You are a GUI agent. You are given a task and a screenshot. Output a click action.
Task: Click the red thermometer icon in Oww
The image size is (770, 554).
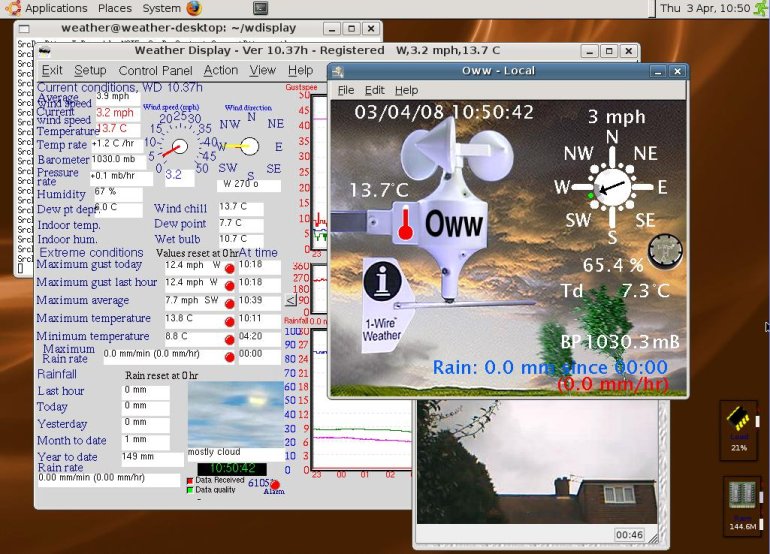coord(405,223)
